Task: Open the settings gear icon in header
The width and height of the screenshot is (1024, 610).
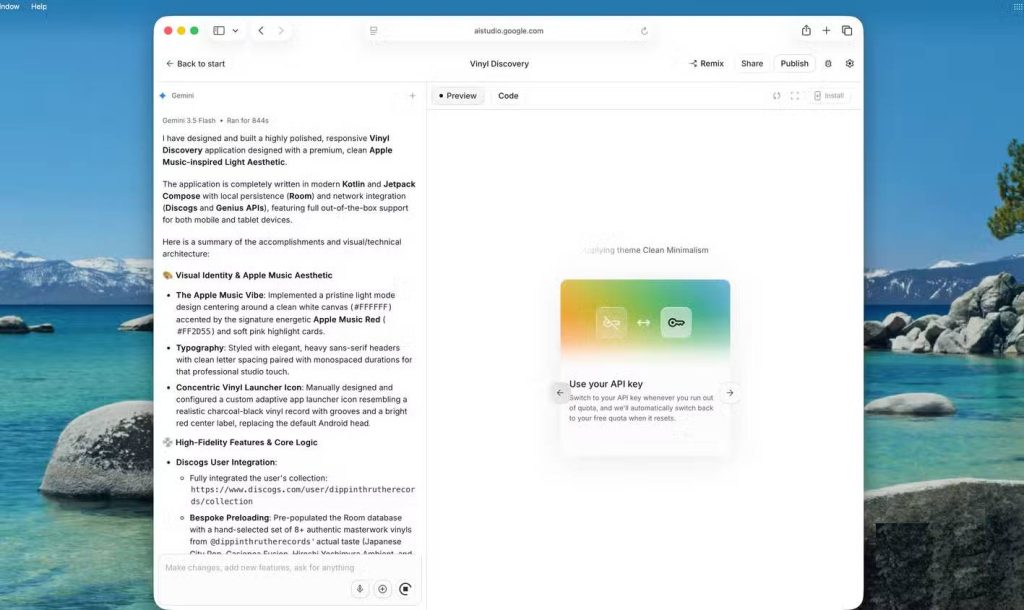Action: coord(850,63)
